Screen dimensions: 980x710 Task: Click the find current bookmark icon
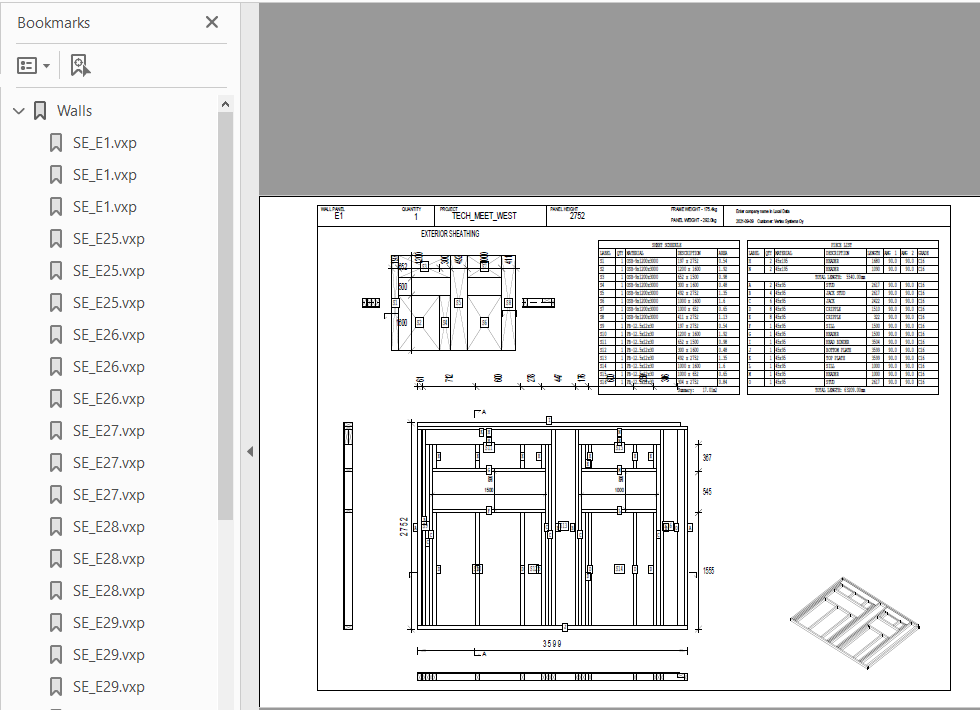pos(80,65)
